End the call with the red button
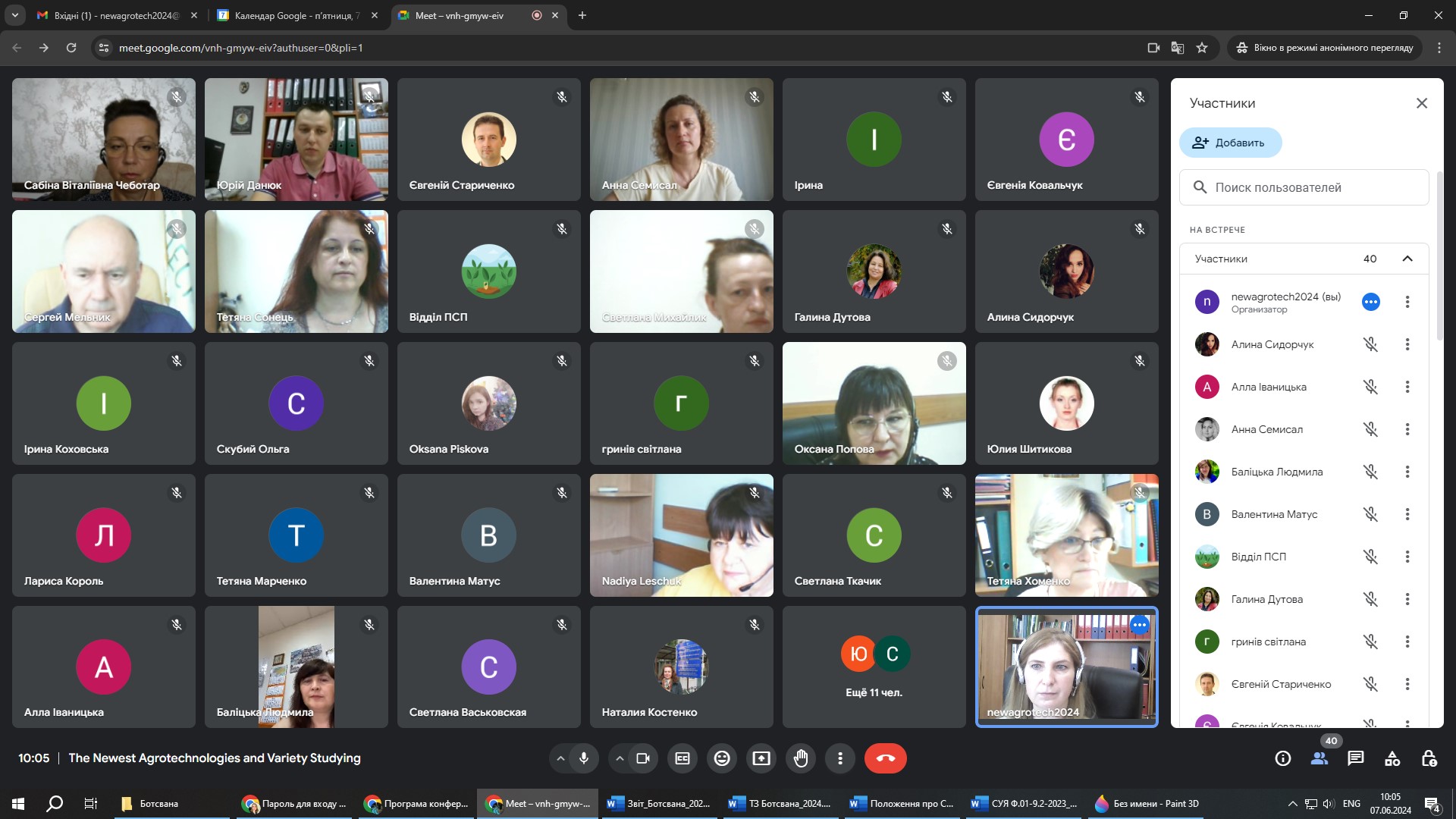Viewport: 1456px width, 819px height. click(x=885, y=758)
